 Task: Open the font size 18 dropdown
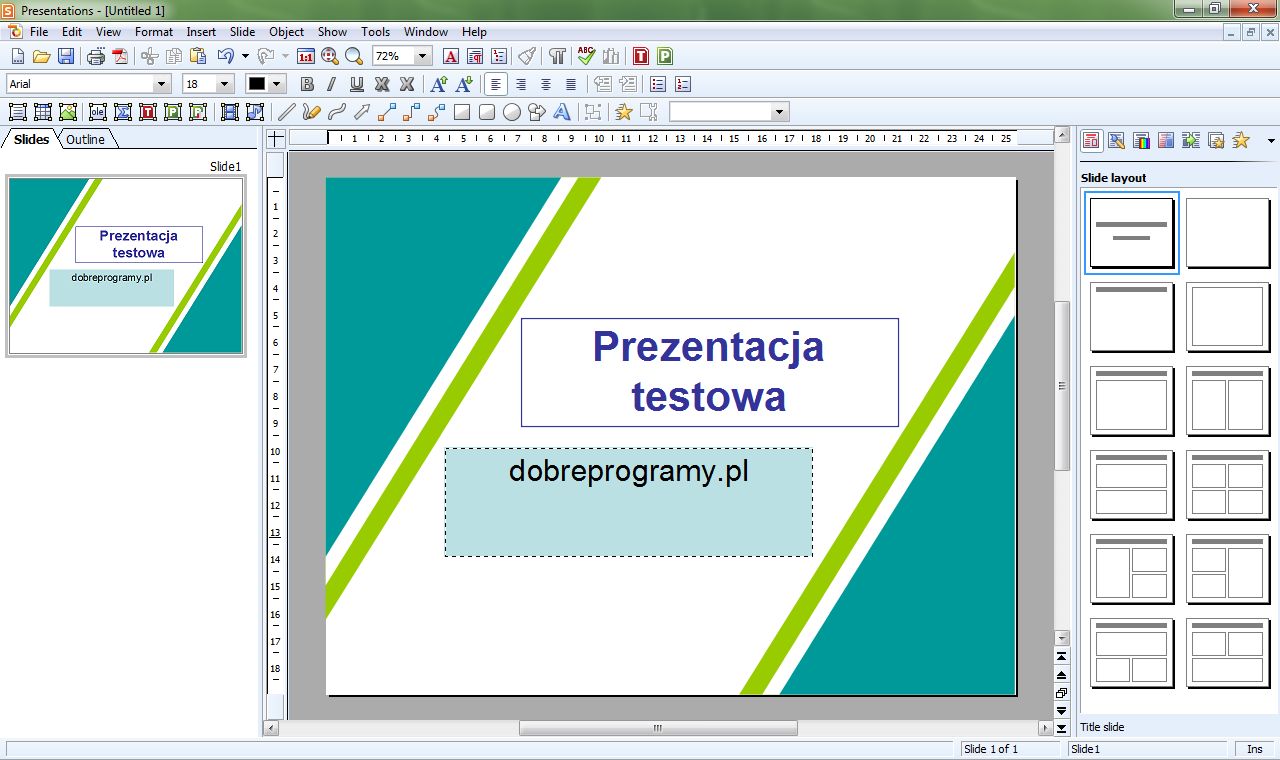(224, 84)
